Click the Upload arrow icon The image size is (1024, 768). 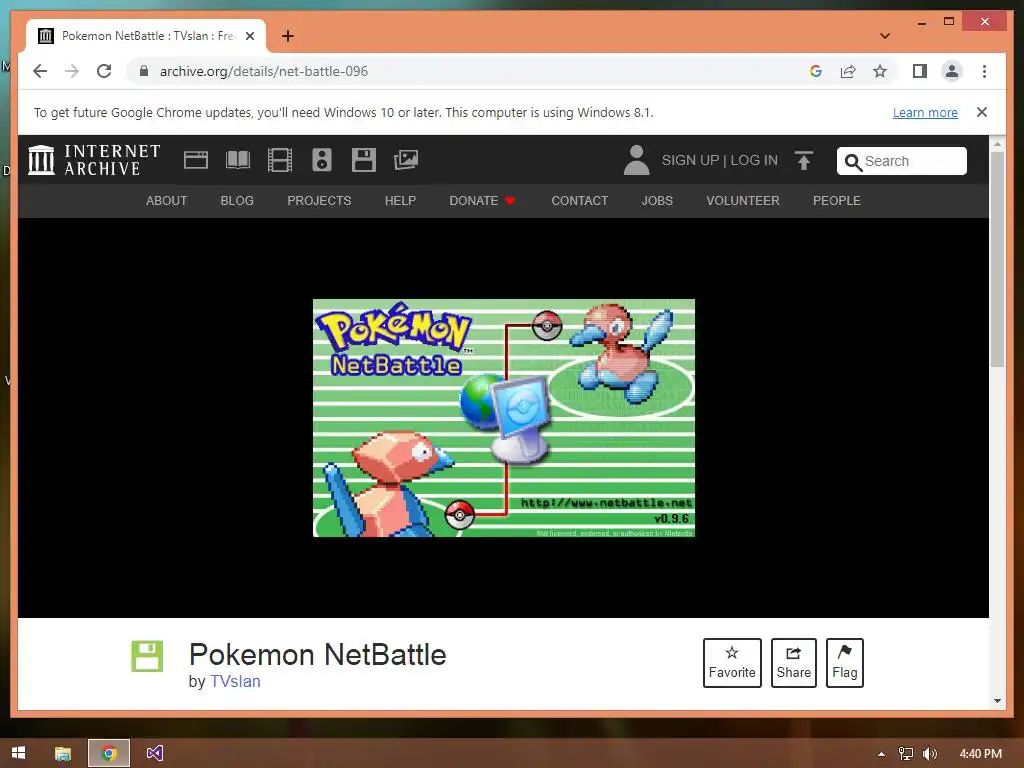pyautogui.click(x=804, y=160)
